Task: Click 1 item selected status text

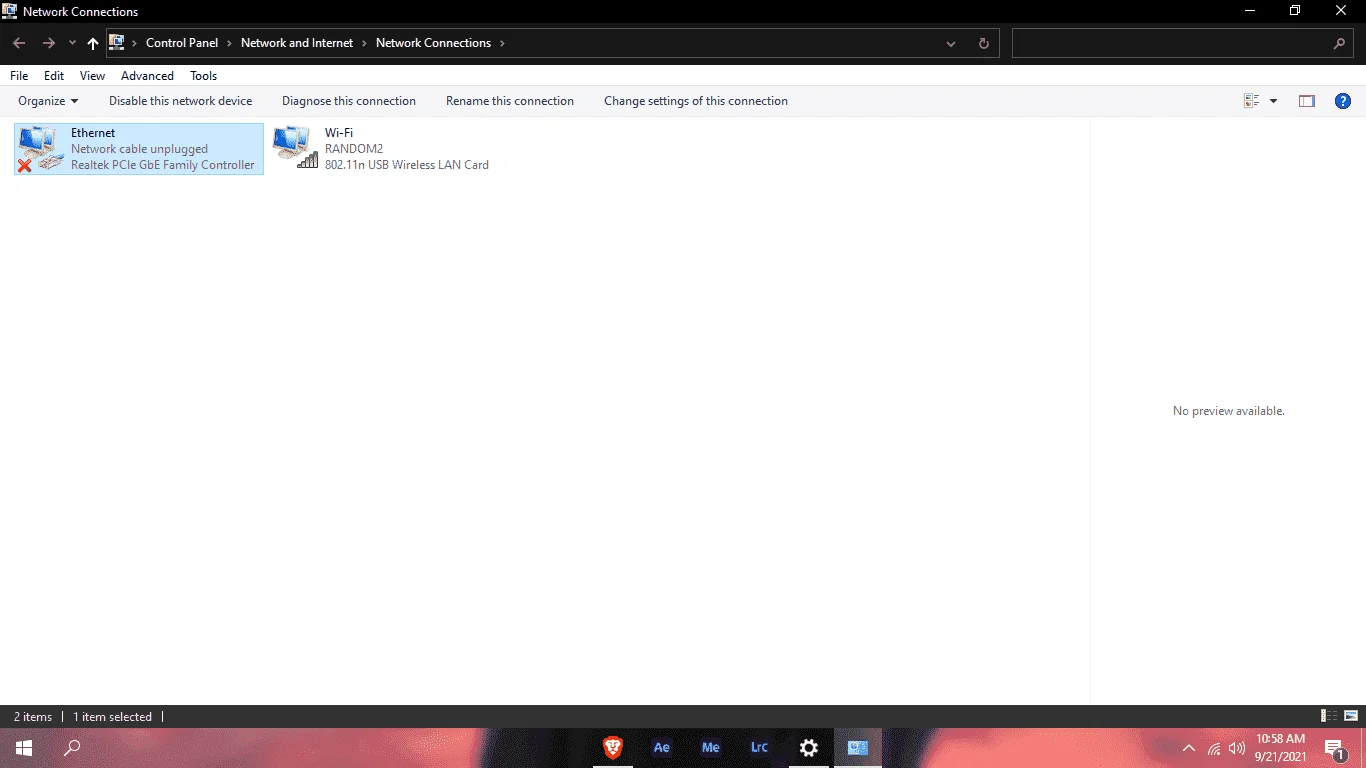Action: tap(112, 717)
